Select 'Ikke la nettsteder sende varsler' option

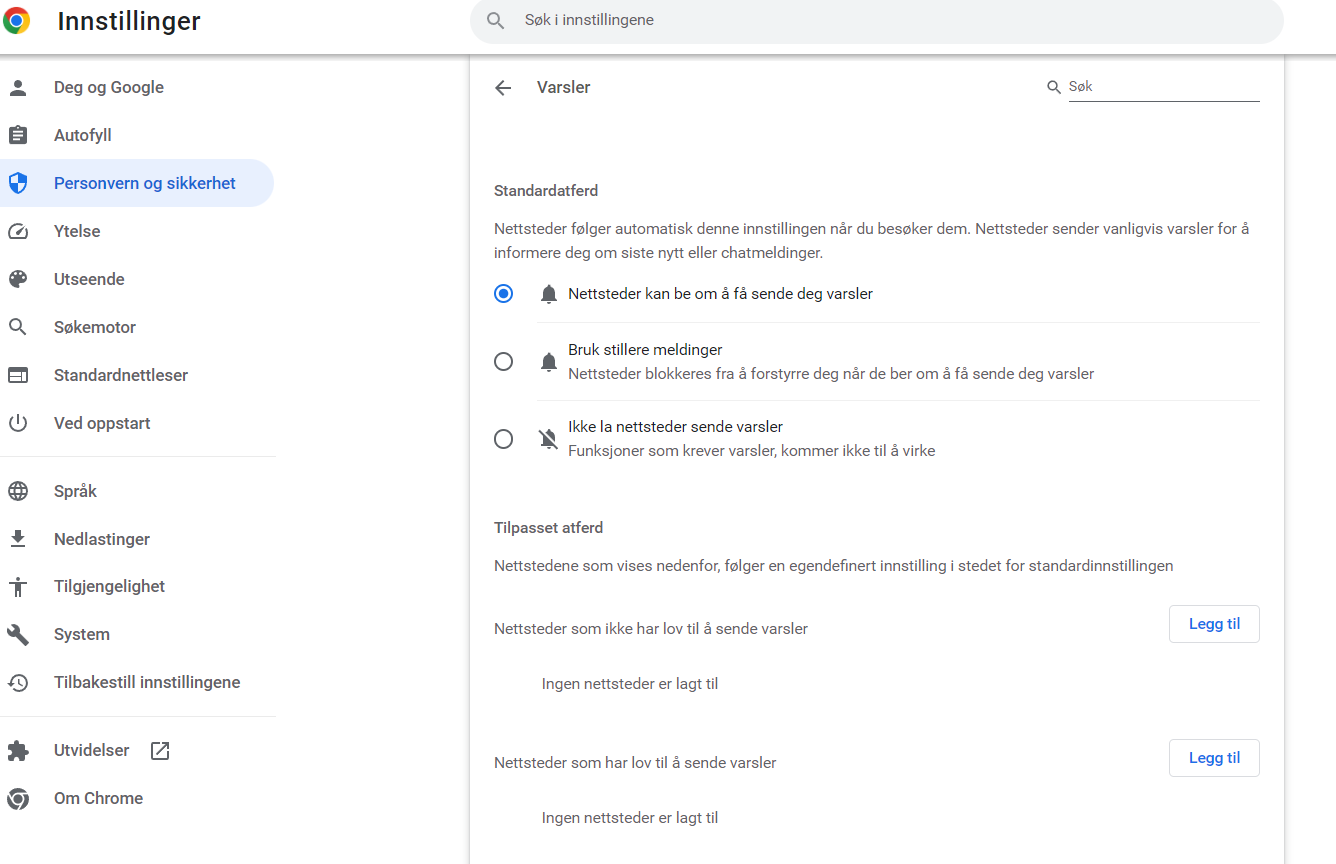(x=504, y=439)
